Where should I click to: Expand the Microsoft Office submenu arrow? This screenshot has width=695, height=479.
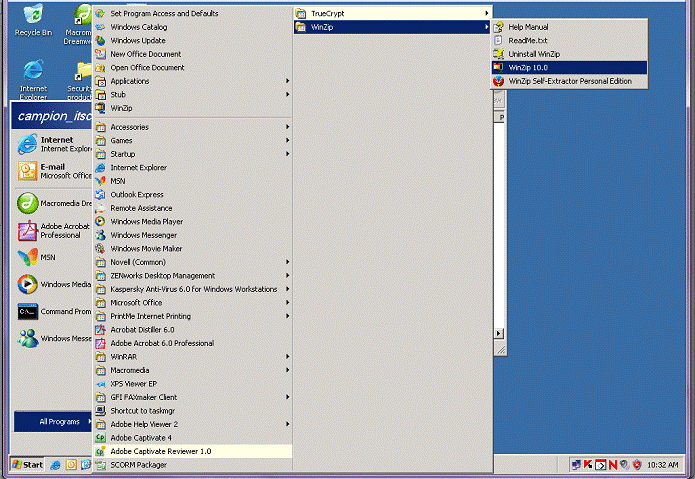pyautogui.click(x=287, y=303)
